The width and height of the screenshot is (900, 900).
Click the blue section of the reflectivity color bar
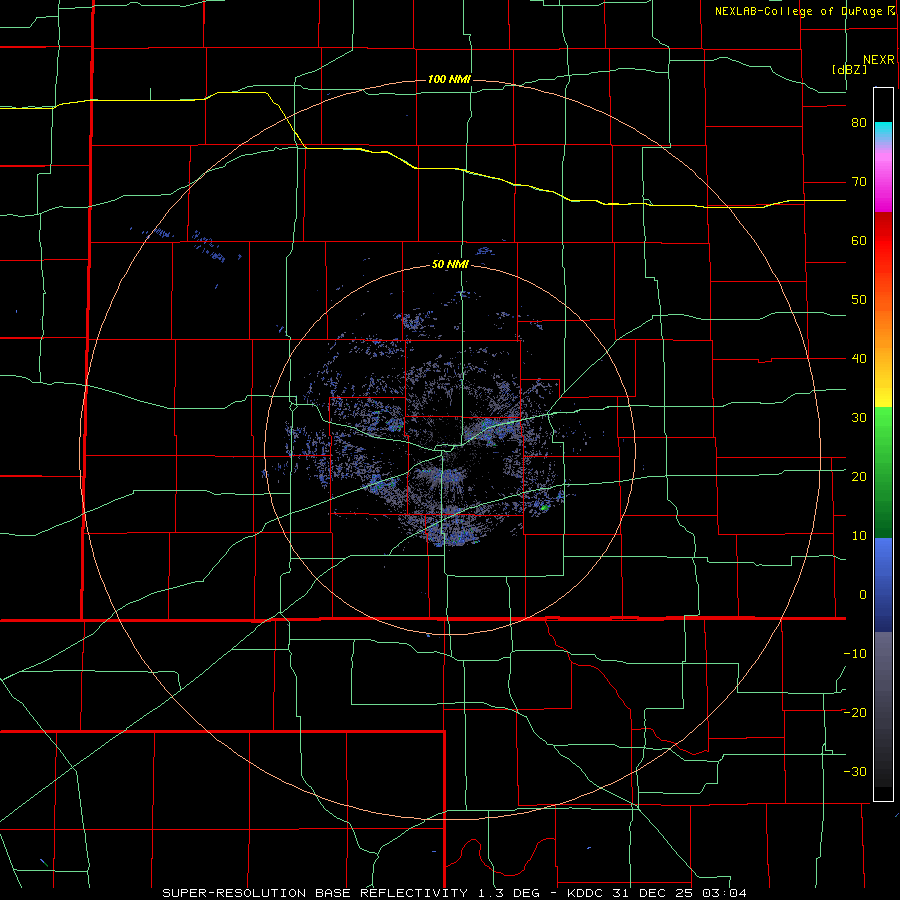[x=883, y=585]
